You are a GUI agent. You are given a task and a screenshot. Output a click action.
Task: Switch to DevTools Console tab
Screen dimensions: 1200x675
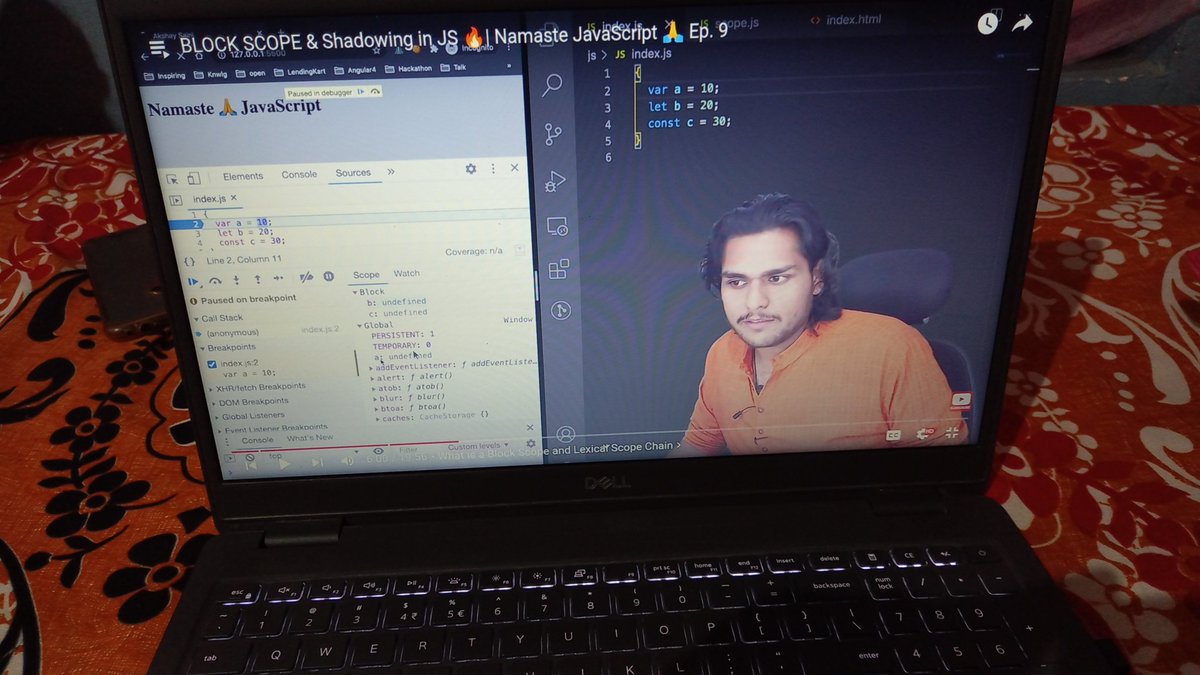pos(299,174)
